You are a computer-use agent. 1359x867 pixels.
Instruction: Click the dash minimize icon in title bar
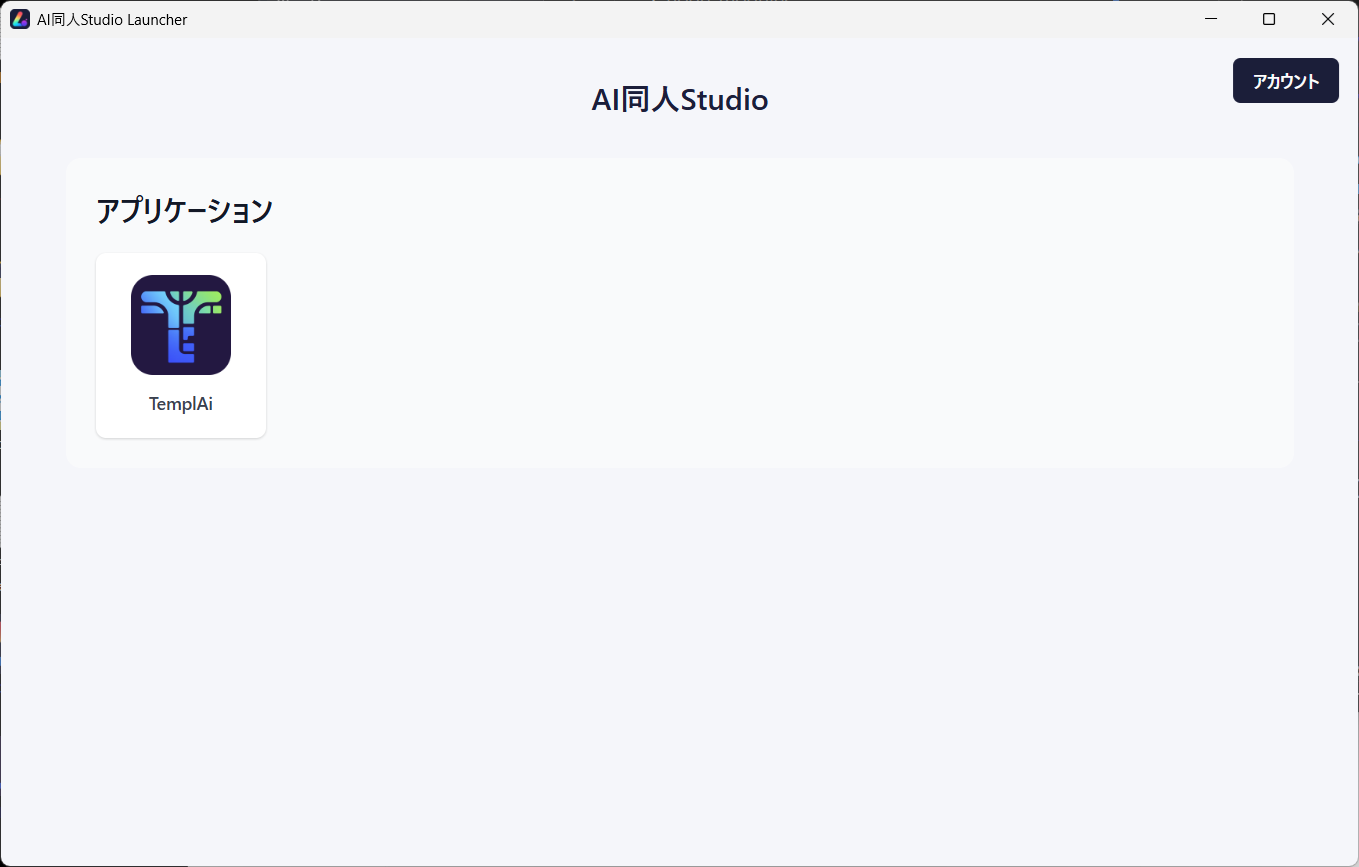[1211, 19]
